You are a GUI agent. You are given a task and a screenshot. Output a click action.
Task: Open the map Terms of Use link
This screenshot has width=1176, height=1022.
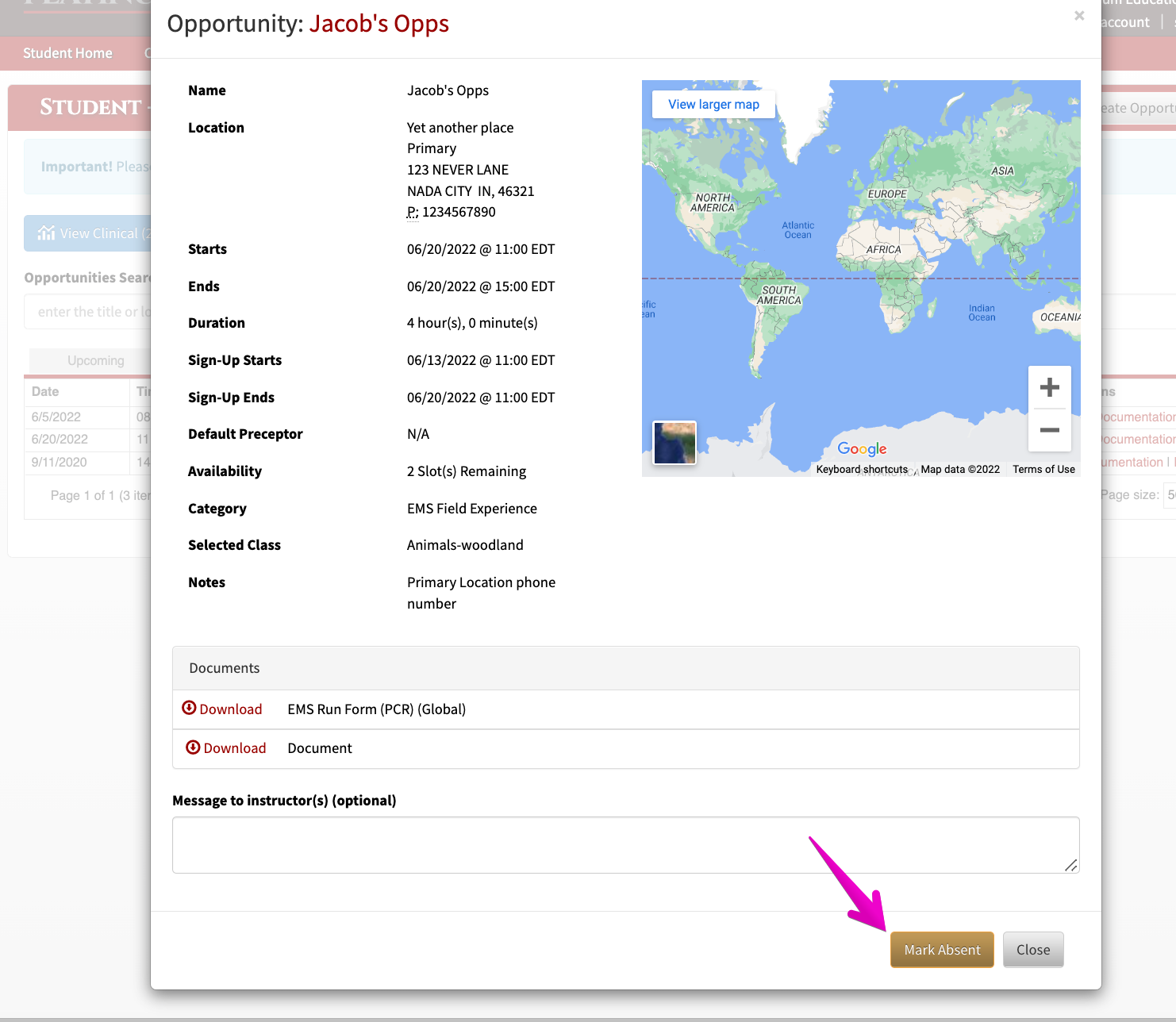tap(1043, 470)
